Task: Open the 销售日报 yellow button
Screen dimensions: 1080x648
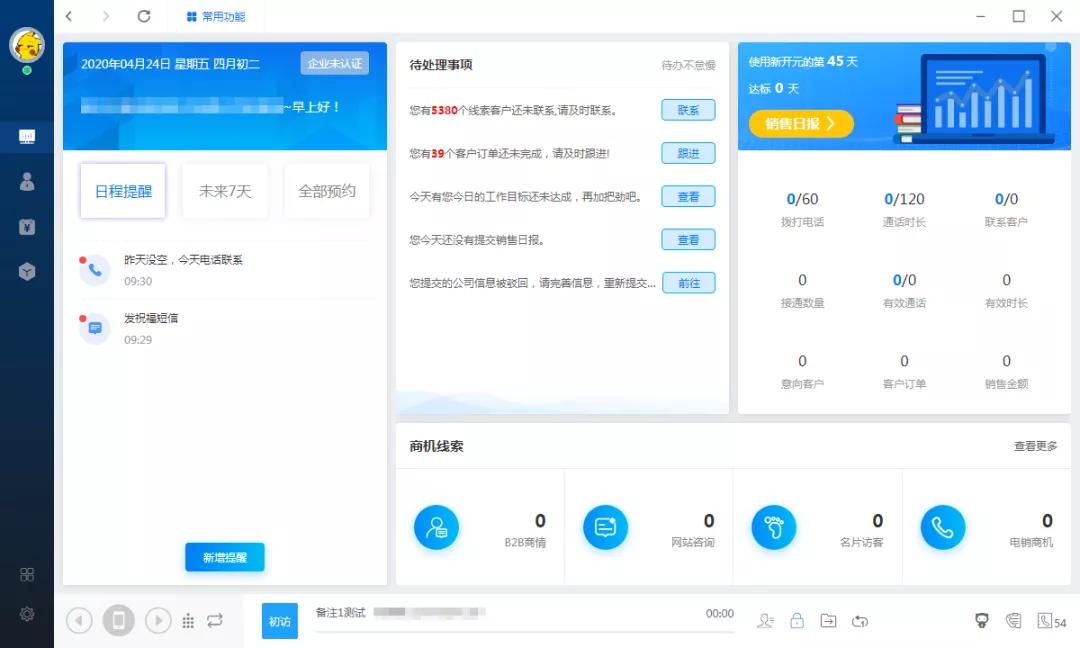Action: point(801,124)
